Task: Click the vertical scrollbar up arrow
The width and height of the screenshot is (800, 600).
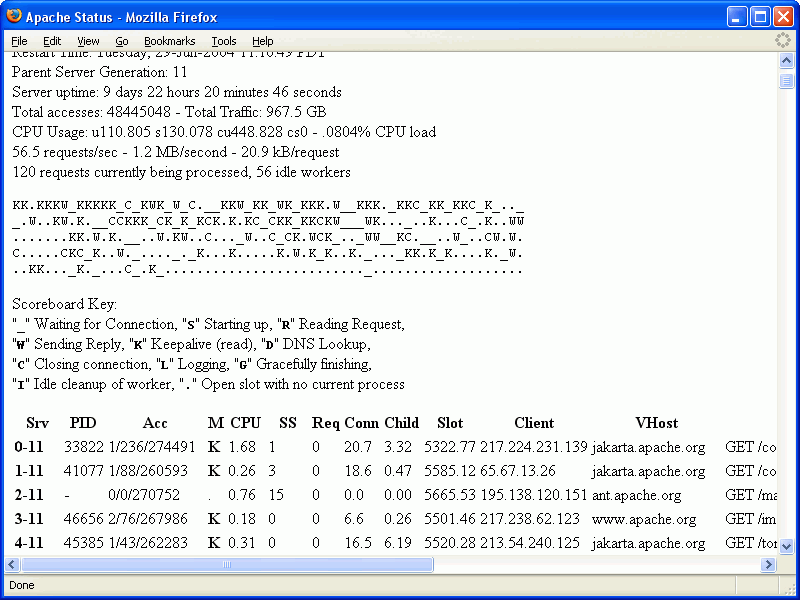Action: pyautogui.click(x=786, y=60)
